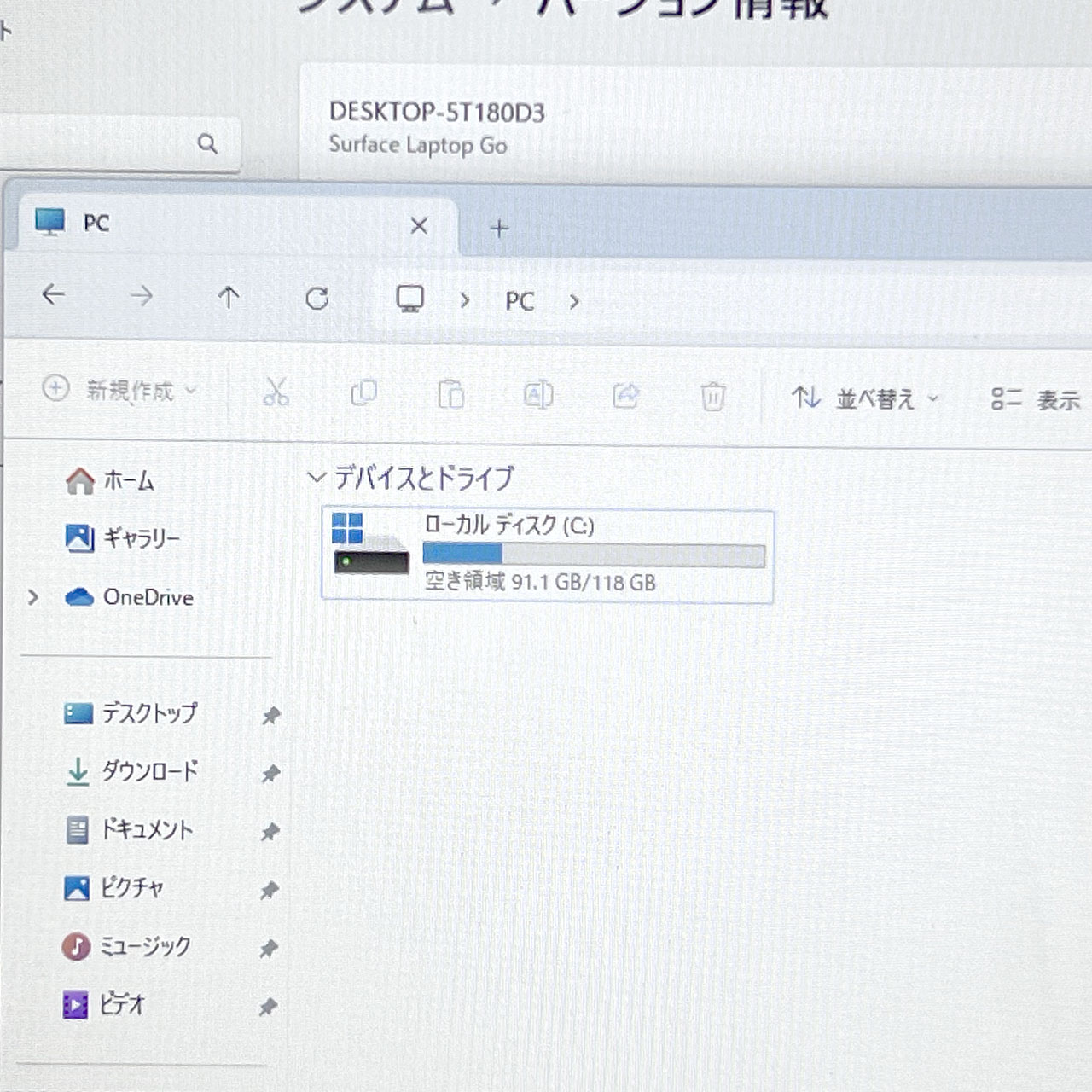The height and width of the screenshot is (1092, 1092).
Task: Click the pin icon beside ダウンロード
Action: click(270, 774)
